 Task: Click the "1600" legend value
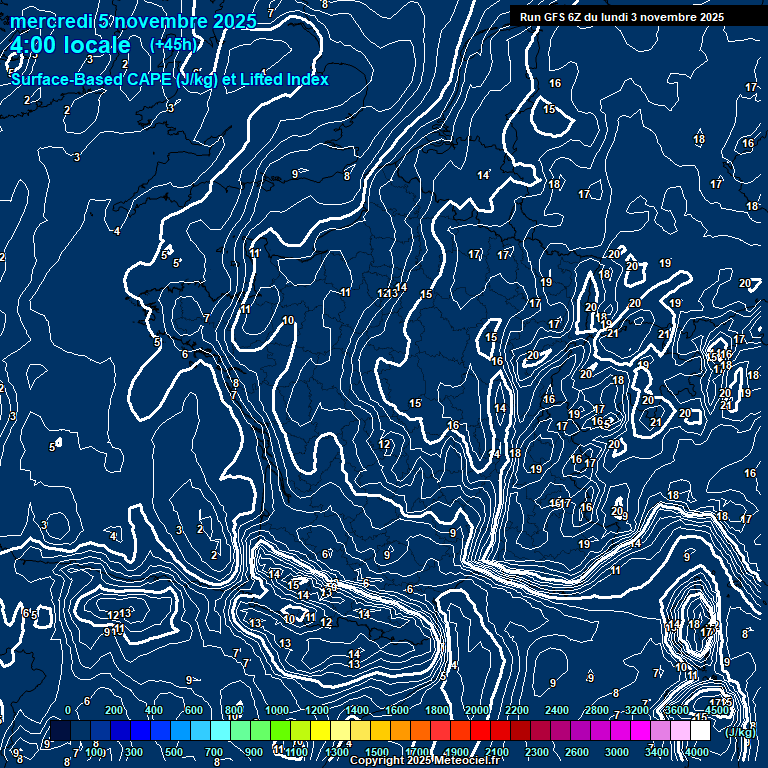click(397, 710)
